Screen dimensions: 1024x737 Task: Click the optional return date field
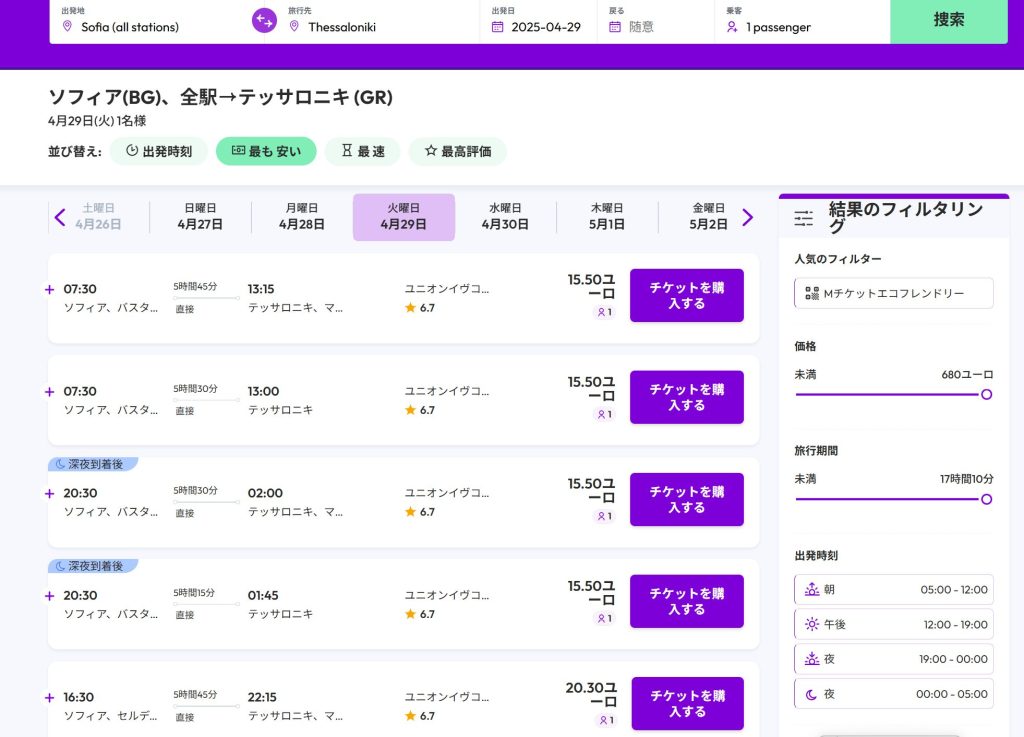coord(656,22)
